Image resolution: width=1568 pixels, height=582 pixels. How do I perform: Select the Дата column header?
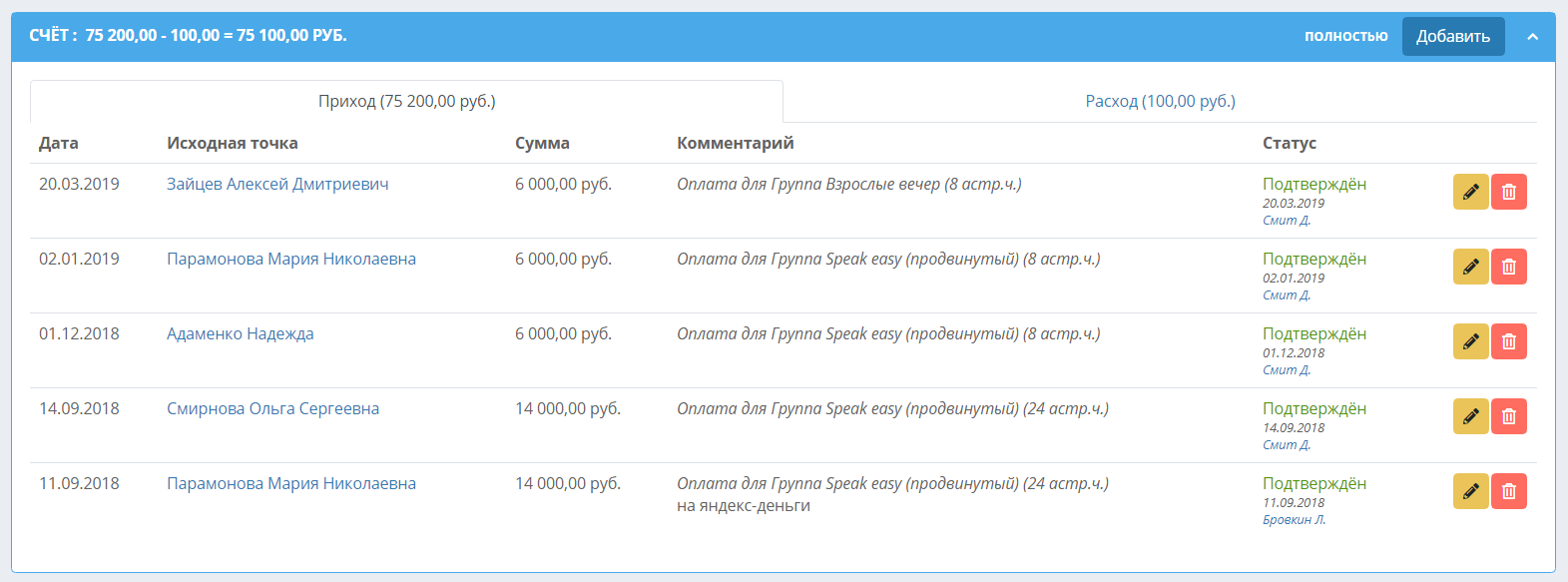59,143
